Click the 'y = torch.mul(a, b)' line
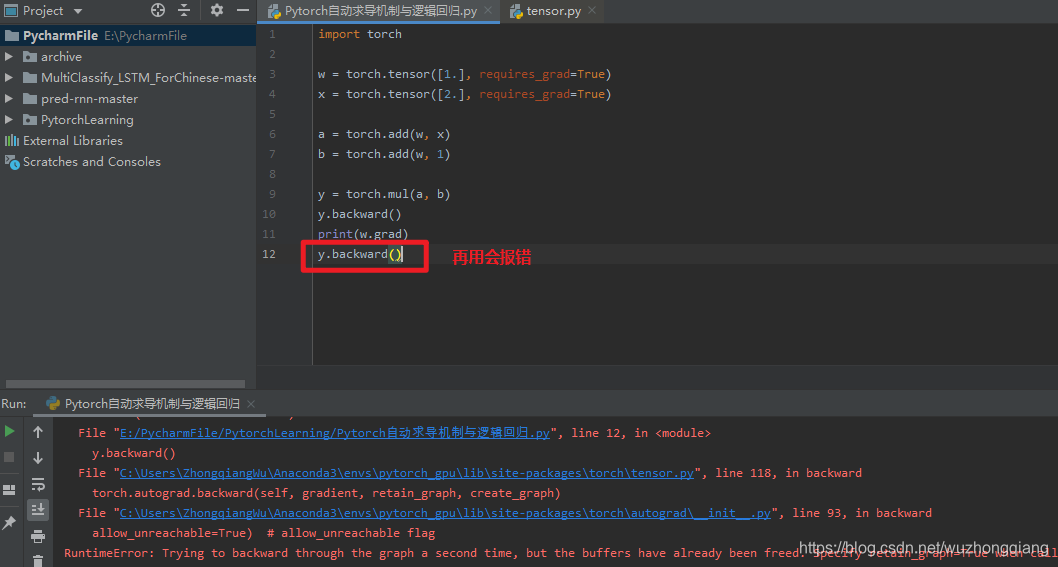This screenshot has height=567, width=1058. click(384, 194)
